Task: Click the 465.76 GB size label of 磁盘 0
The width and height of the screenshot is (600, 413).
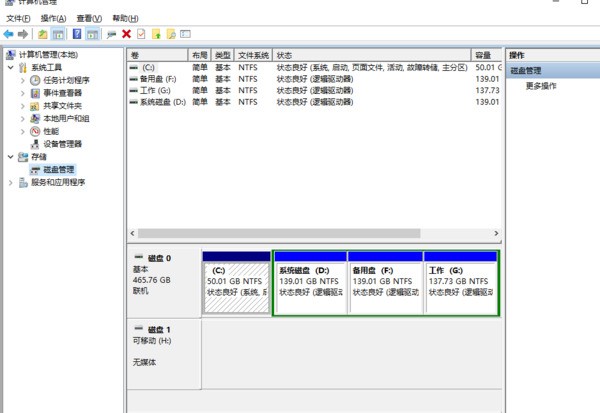Action: coord(152,280)
